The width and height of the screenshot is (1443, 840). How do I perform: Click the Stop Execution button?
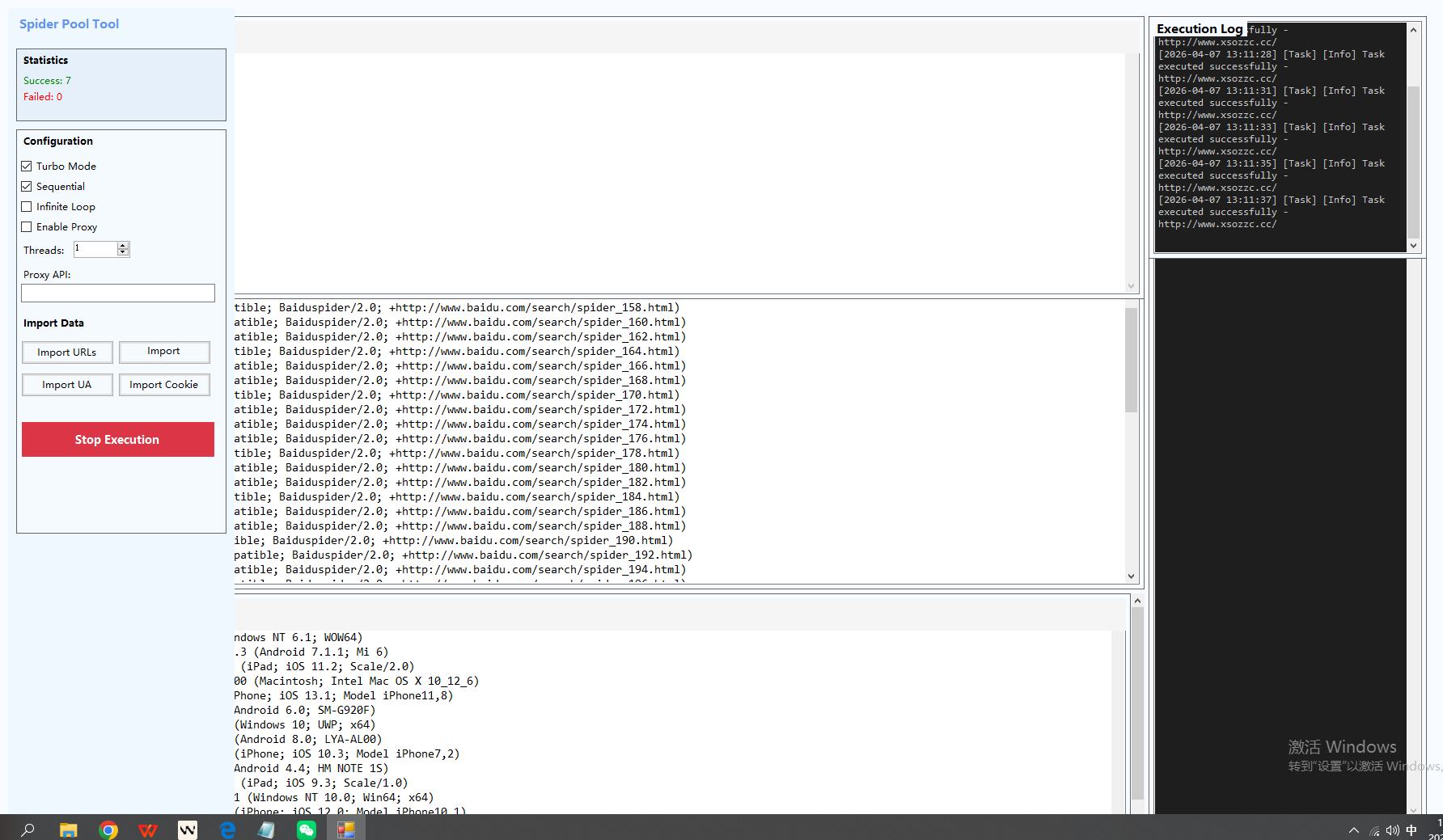click(117, 439)
